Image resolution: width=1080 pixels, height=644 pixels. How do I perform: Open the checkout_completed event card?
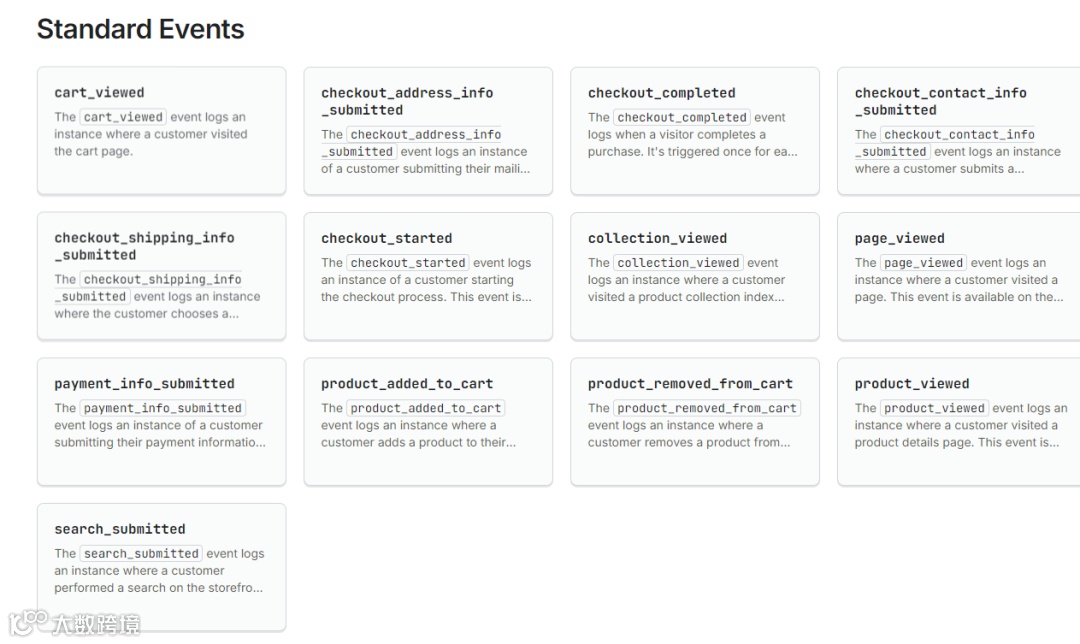(695, 130)
